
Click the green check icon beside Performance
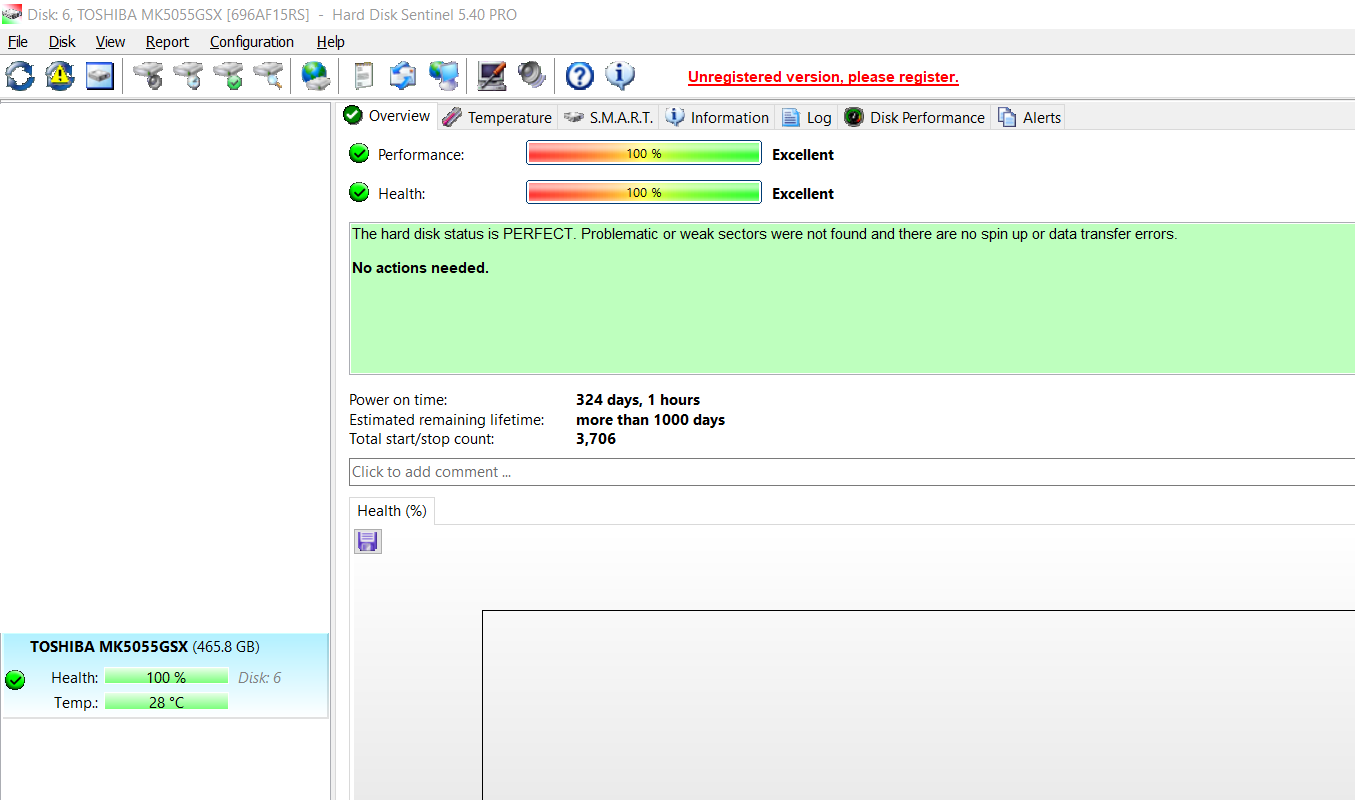pyautogui.click(x=359, y=154)
